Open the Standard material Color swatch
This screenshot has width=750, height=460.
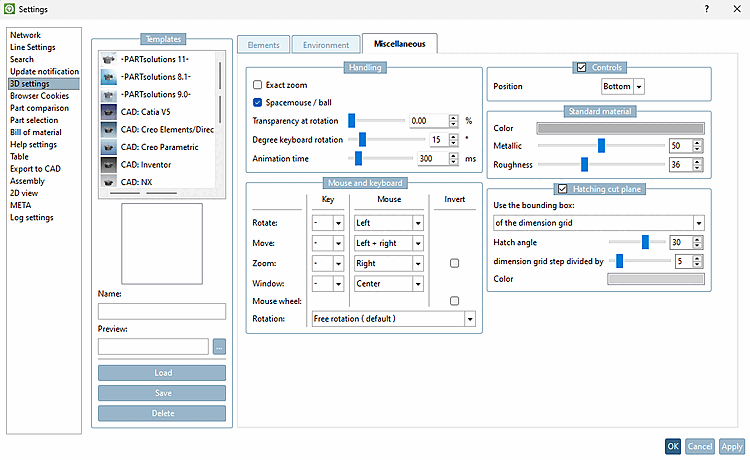pyautogui.click(x=620, y=128)
